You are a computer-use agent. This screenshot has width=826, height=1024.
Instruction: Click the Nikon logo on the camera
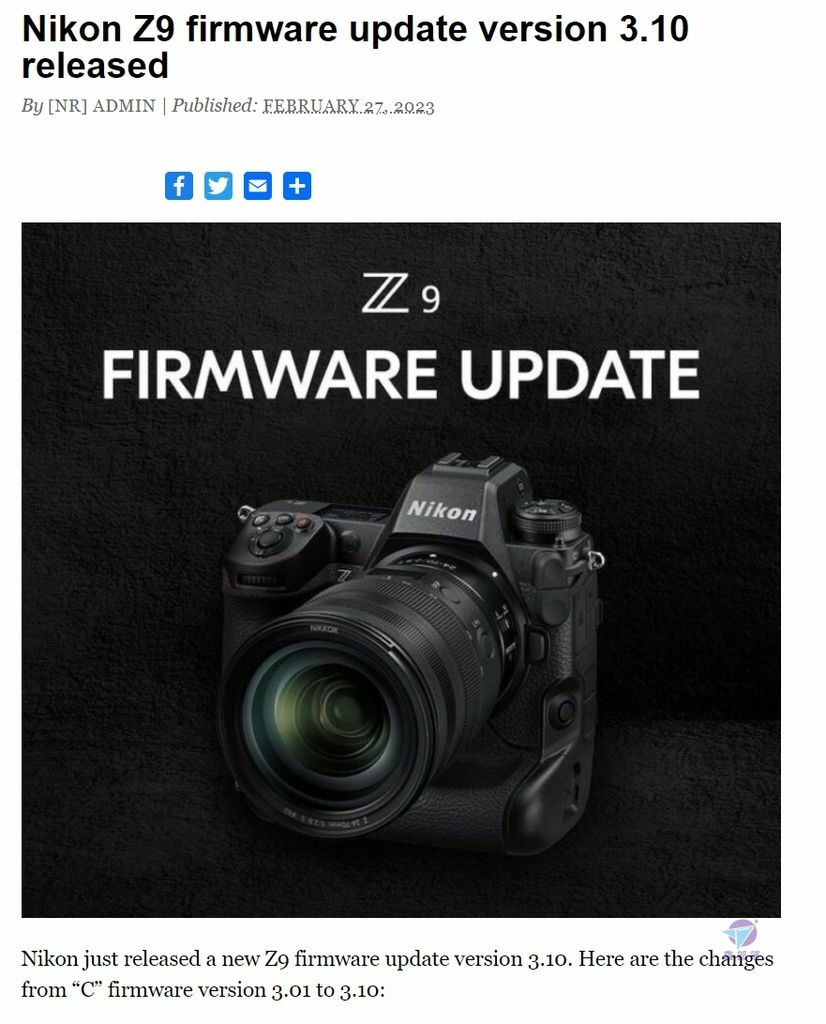click(442, 510)
